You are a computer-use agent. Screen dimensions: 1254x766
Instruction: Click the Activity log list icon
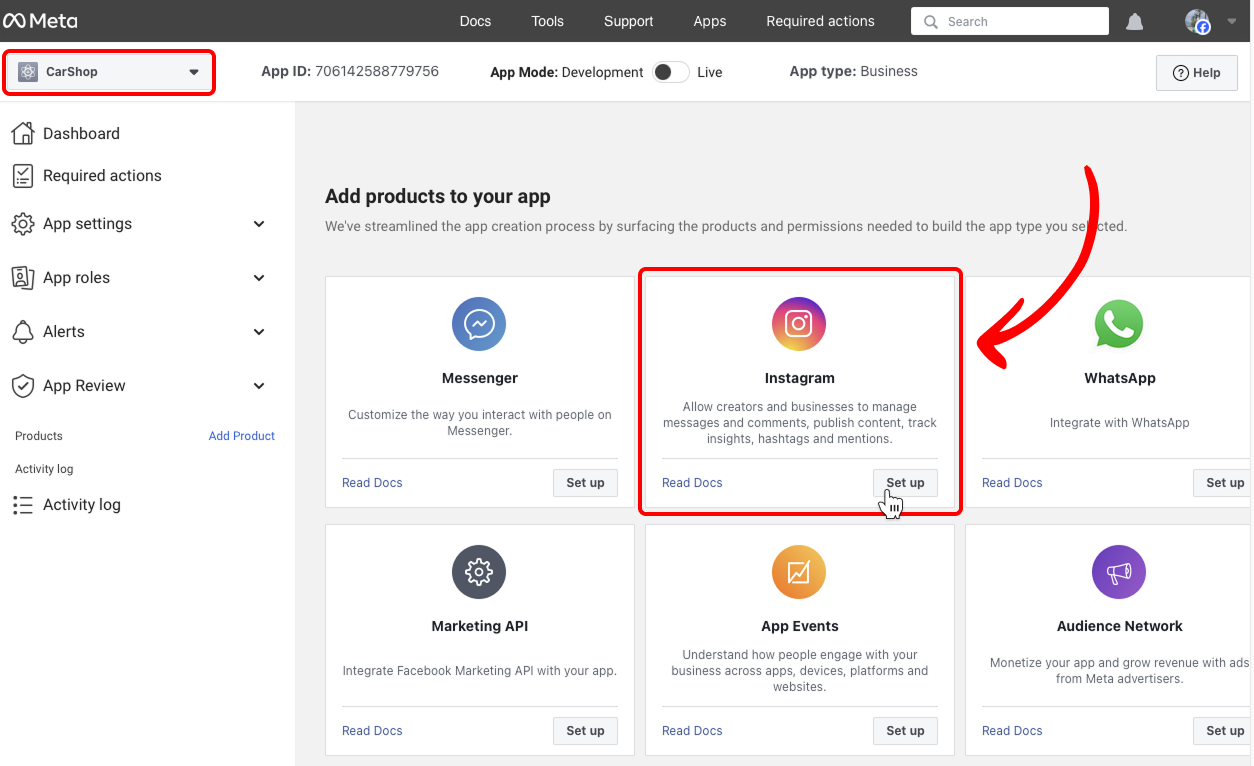(x=23, y=505)
